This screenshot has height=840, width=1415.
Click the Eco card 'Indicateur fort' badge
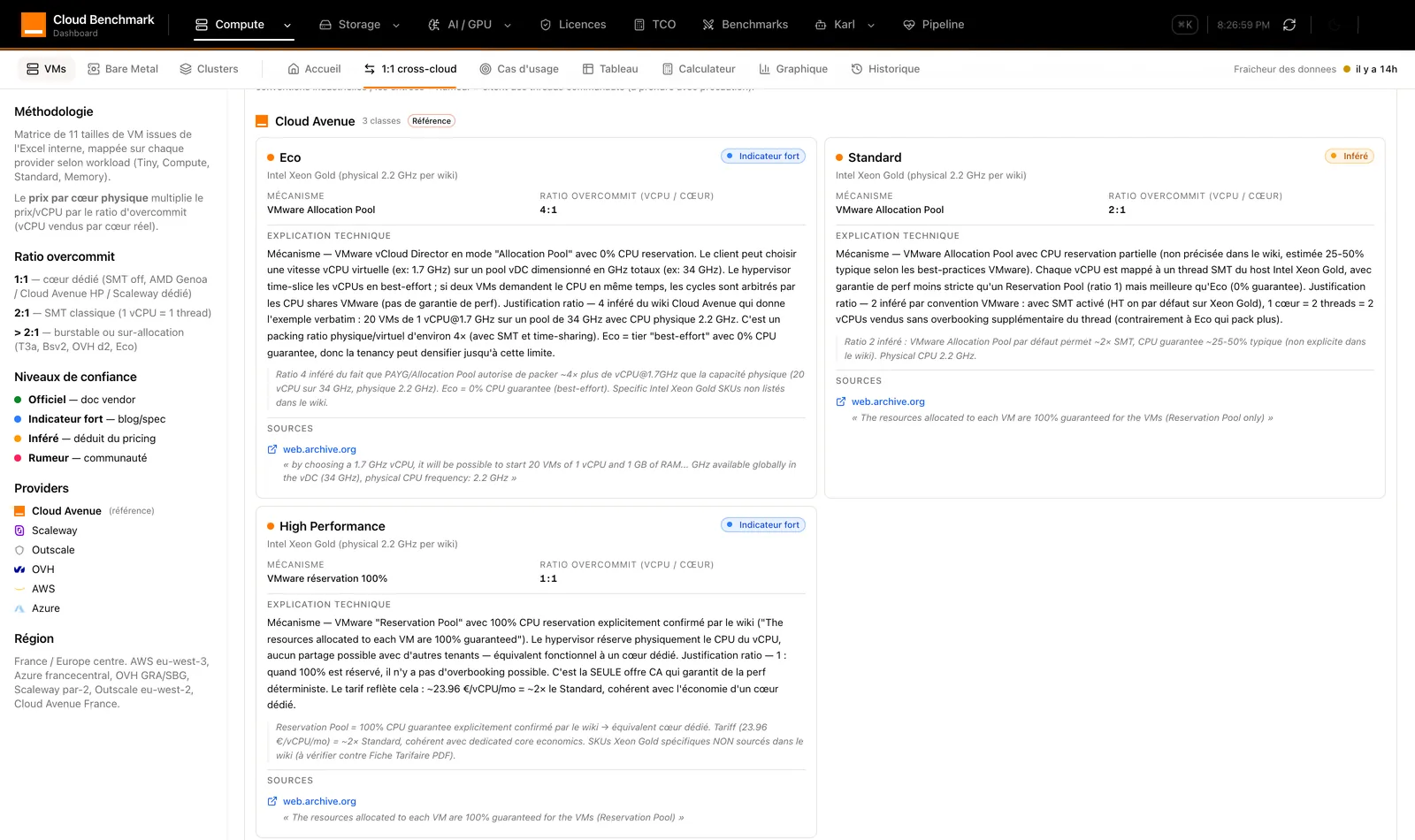pyautogui.click(x=763, y=157)
